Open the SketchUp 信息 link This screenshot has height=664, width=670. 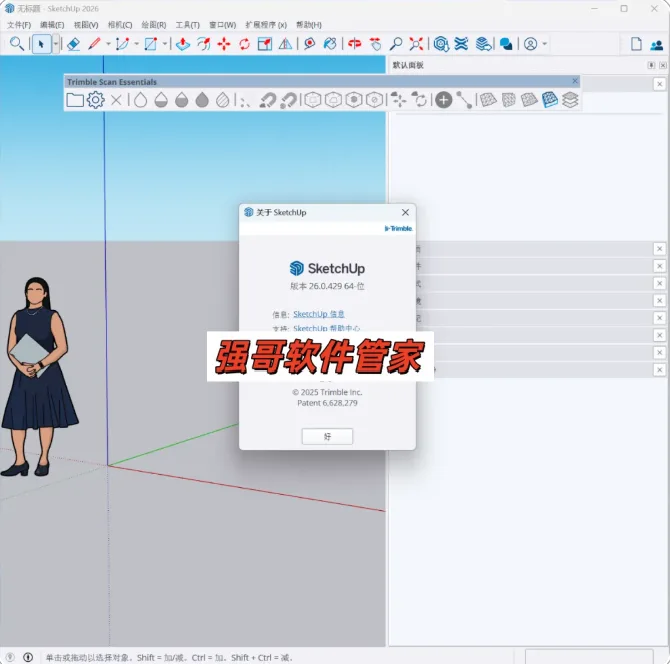319,314
